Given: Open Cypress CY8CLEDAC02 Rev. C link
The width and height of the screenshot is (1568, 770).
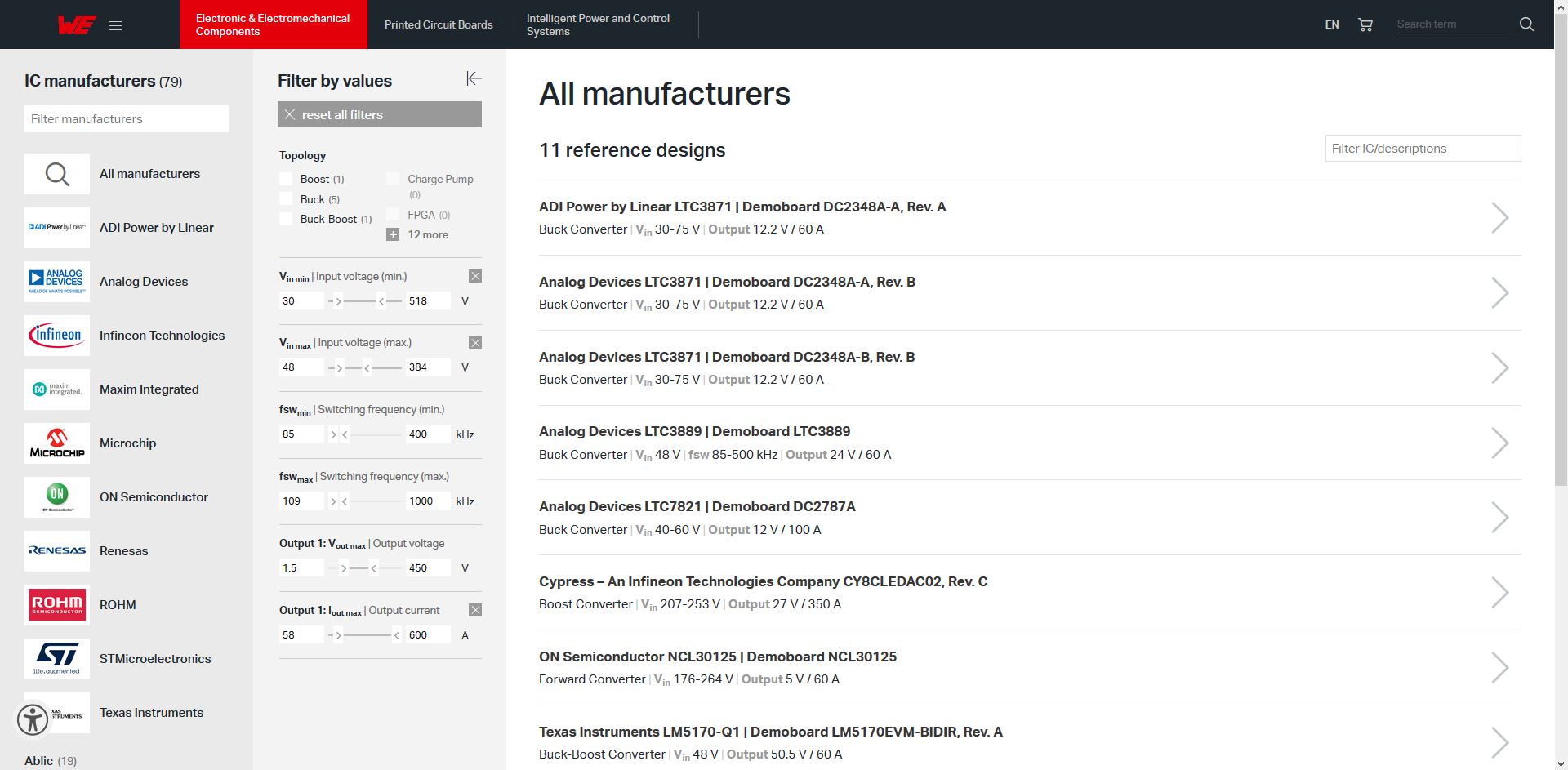Looking at the screenshot, I should click(763, 581).
